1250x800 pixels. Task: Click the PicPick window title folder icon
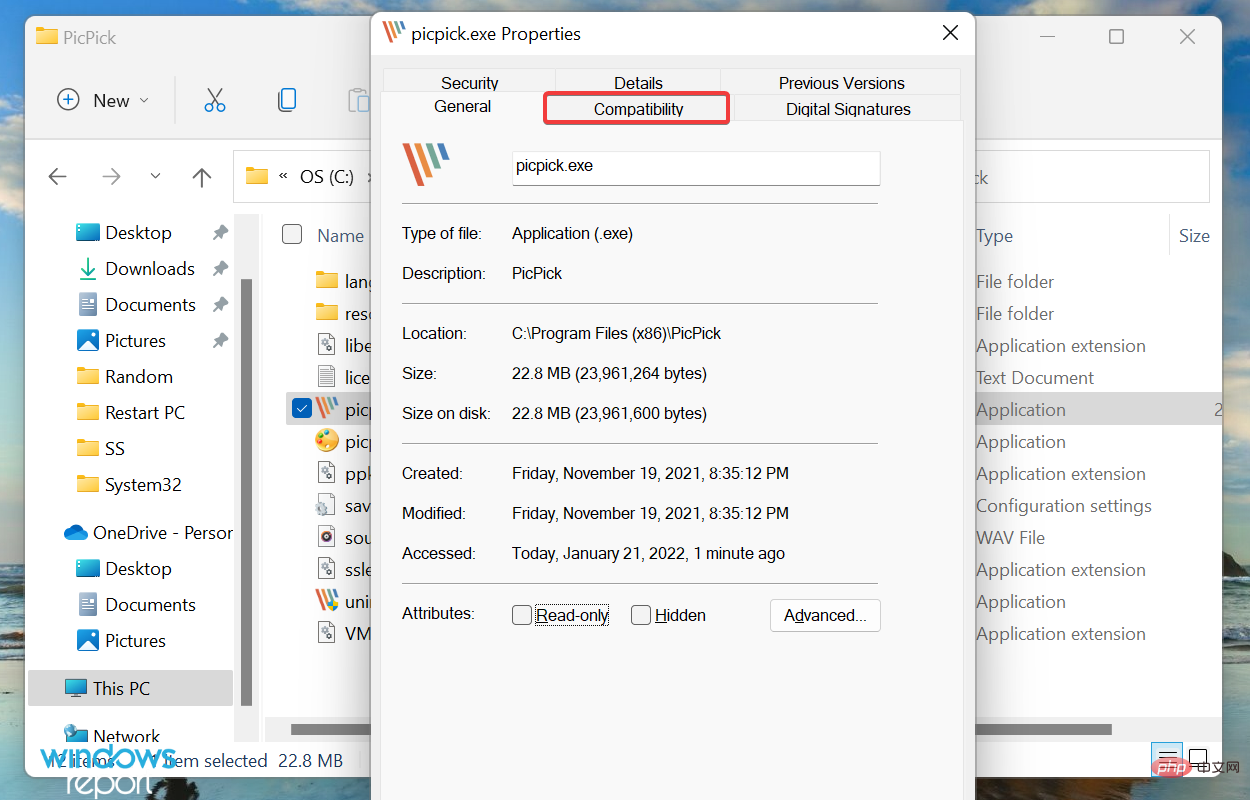click(47, 36)
